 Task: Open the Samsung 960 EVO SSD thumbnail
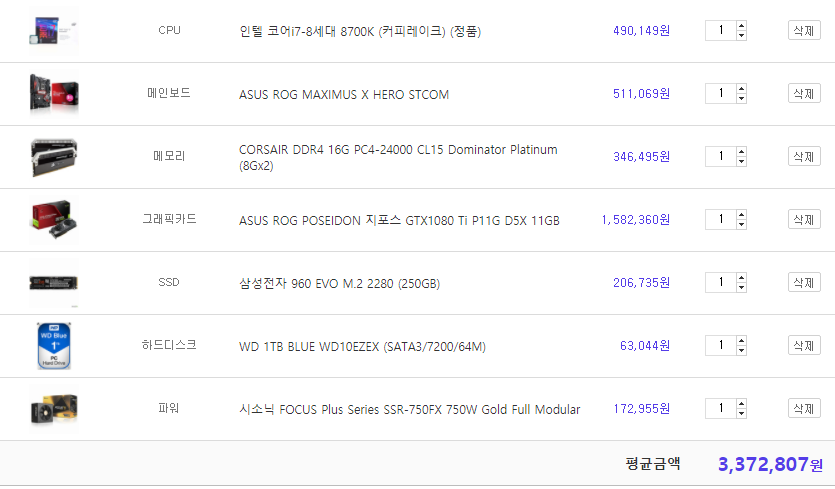tap(53, 283)
